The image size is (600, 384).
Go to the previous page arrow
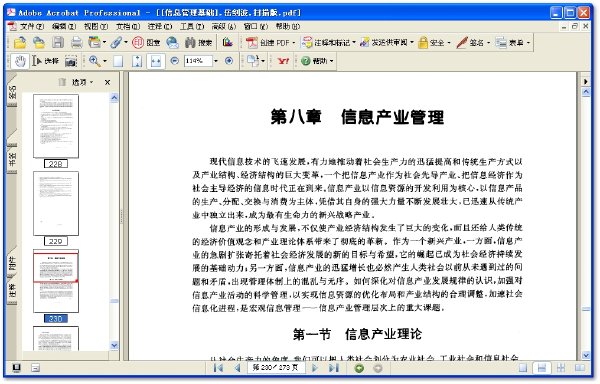(x=237, y=368)
